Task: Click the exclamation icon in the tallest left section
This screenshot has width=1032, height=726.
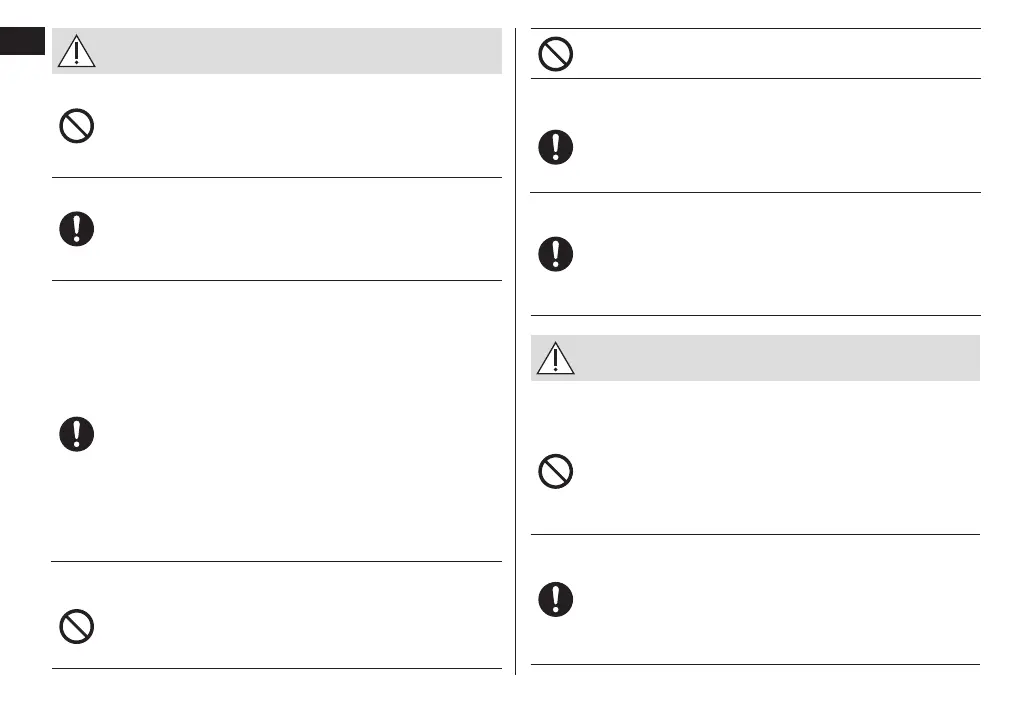Action: (x=77, y=434)
